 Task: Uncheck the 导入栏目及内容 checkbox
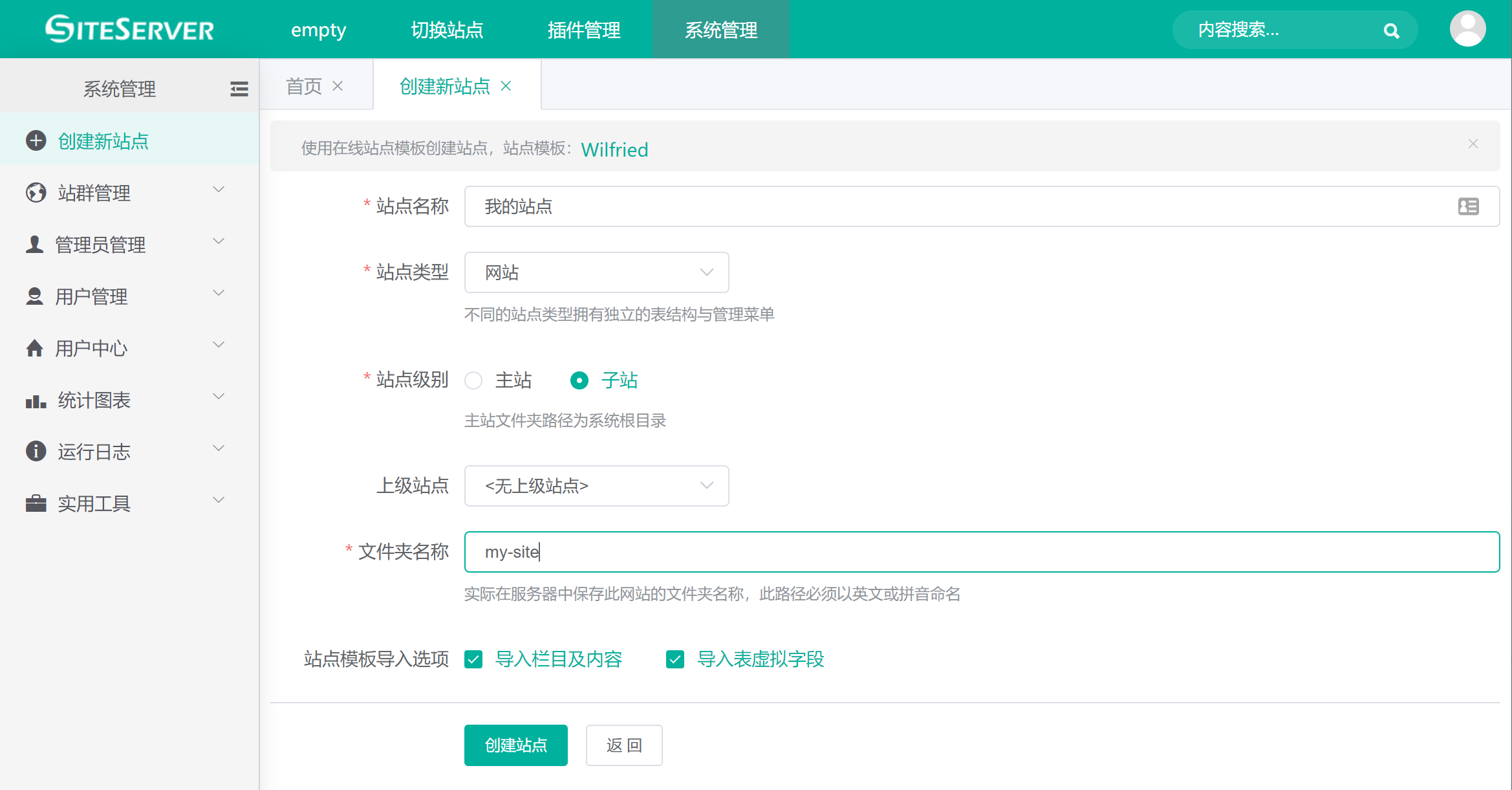pyautogui.click(x=473, y=659)
